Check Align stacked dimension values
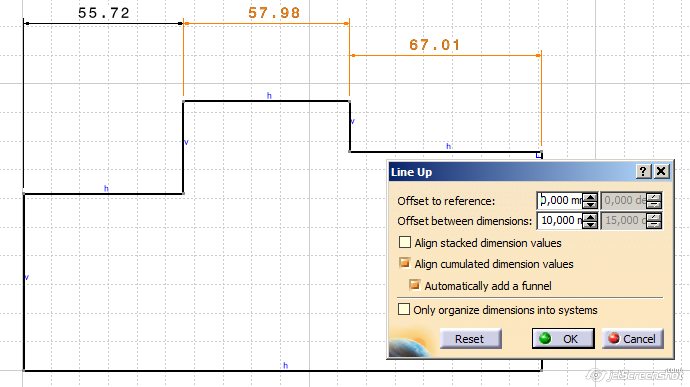690x387 pixels. pos(404,243)
